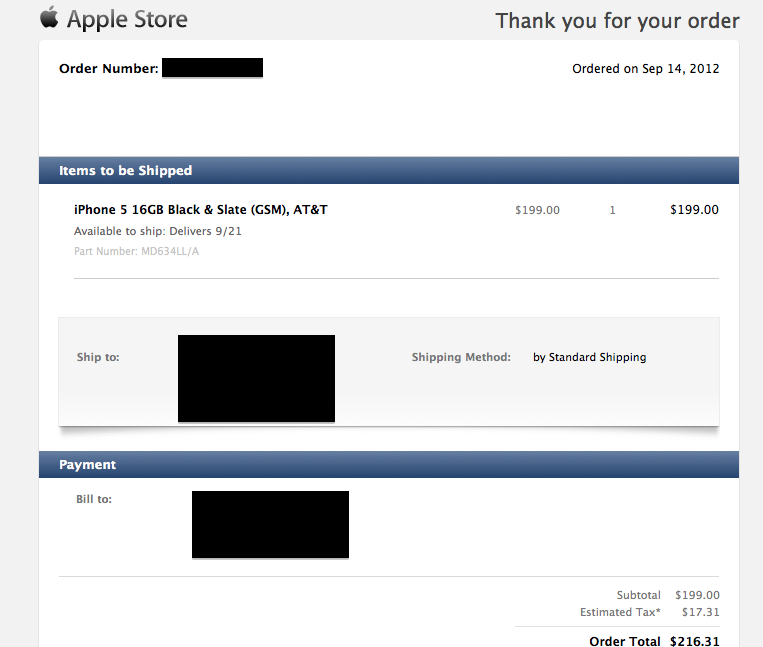Screen dimensions: 763x647
Task: Click Part Number MD634LL/A text
Action: (x=136, y=251)
